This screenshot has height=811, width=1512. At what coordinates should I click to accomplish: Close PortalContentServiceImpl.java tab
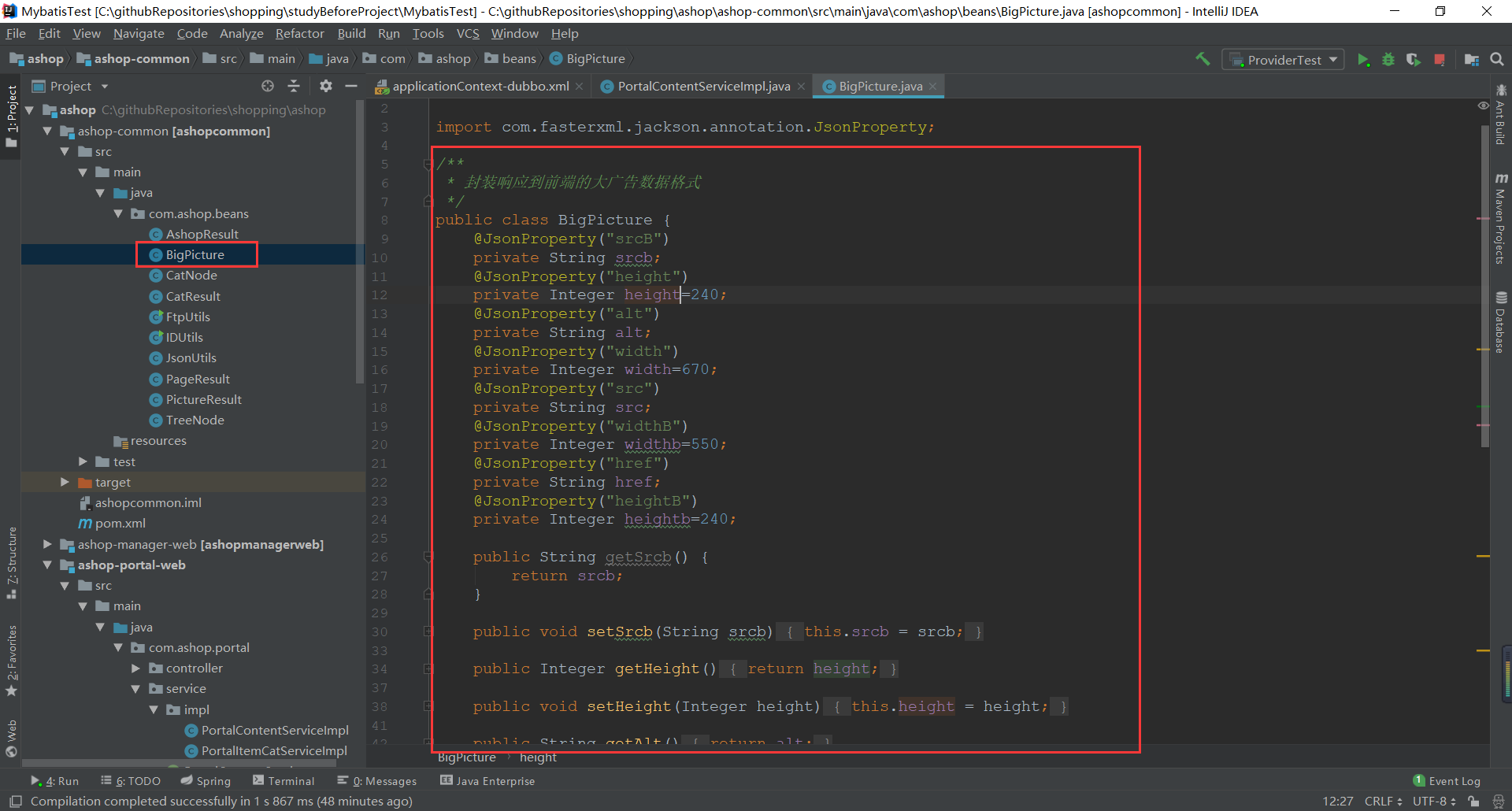point(801,87)
